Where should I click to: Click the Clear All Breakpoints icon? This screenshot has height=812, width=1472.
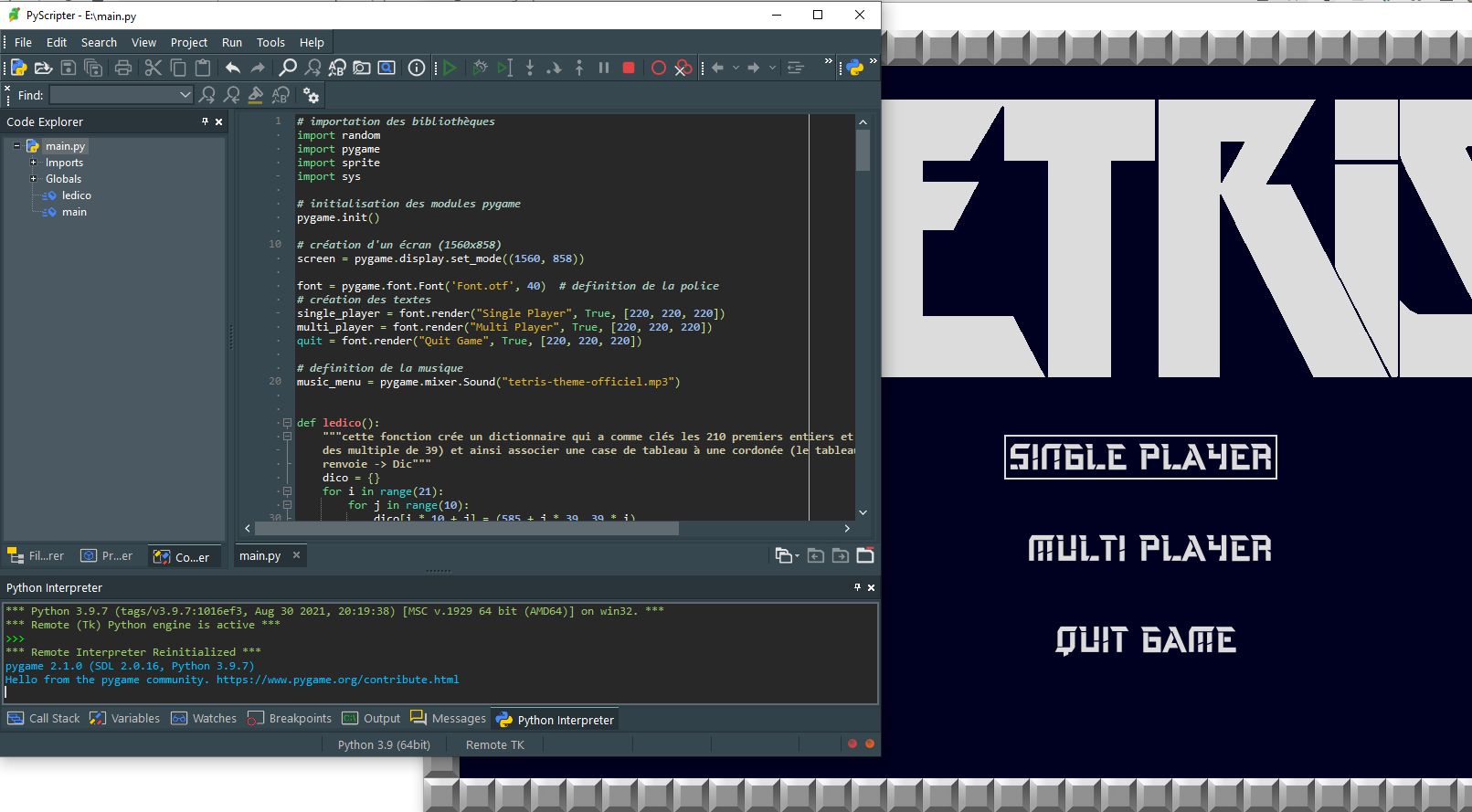point(683,68)
